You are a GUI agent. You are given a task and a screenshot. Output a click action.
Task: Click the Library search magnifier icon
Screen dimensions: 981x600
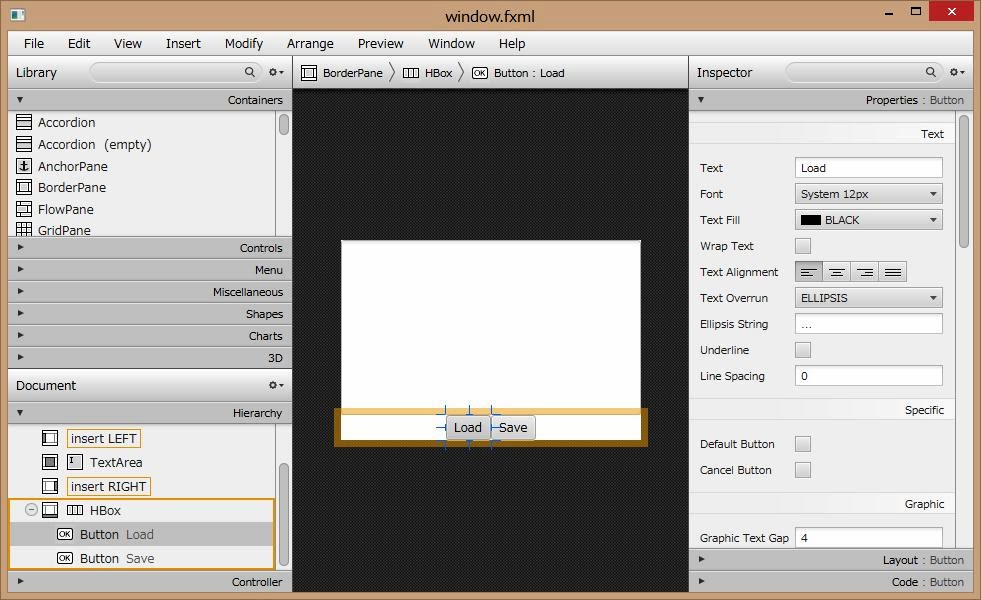(250, 72)
